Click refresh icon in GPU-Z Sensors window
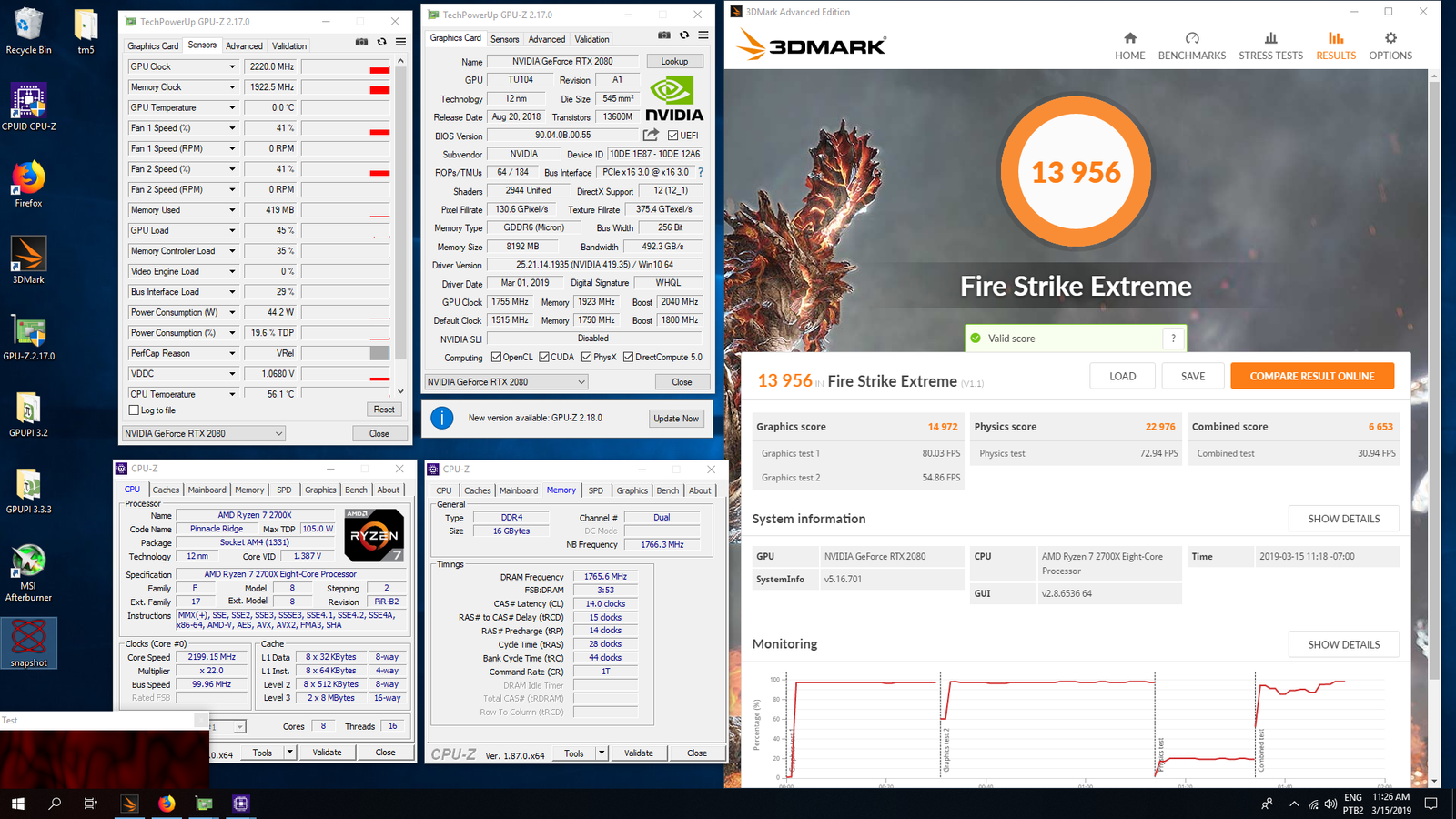 point(381,42)
